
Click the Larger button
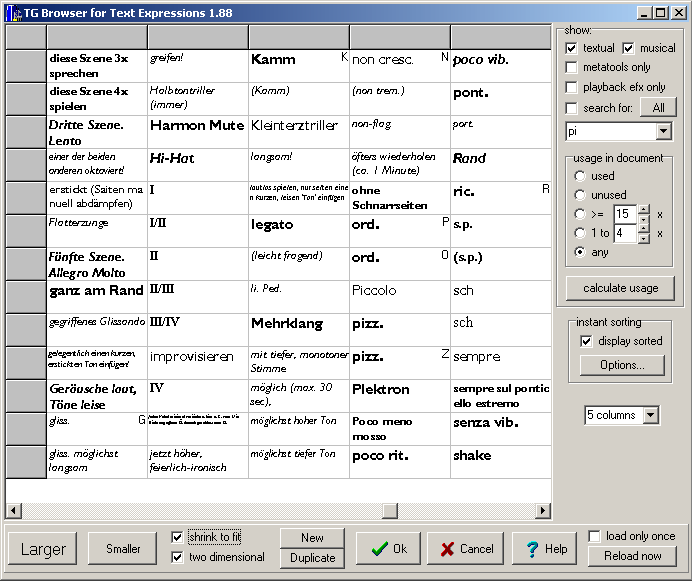[x=43, y=549]
